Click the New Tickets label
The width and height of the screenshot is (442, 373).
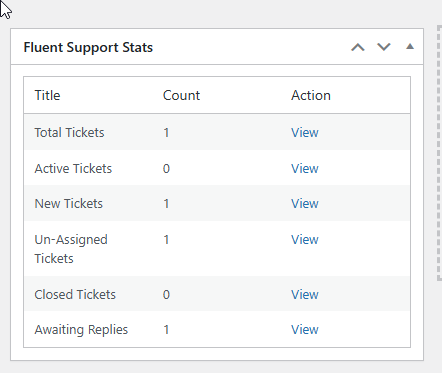pyautogui.click(x=69, y=204)
